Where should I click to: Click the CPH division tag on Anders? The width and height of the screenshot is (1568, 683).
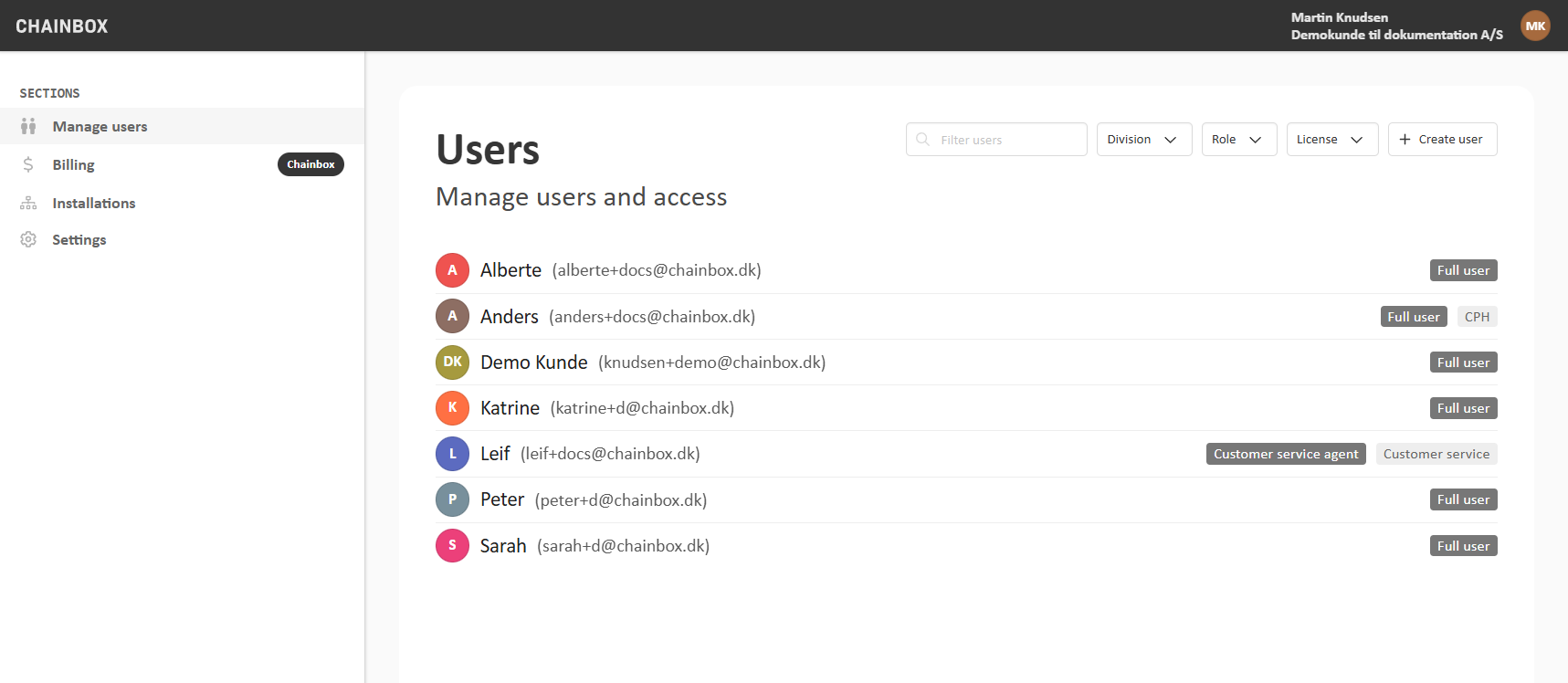[x=1477, y=317]
